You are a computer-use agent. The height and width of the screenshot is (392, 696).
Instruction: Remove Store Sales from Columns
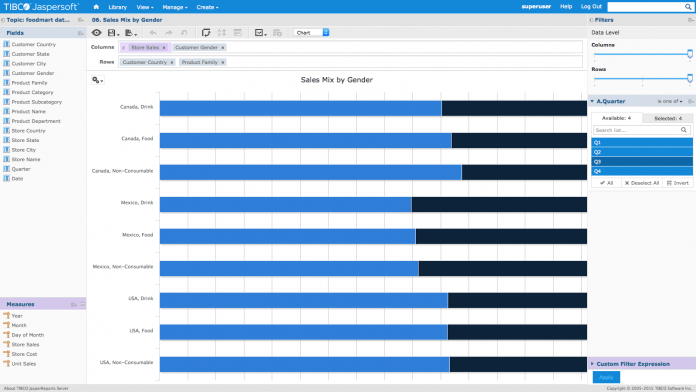pos(164,48)
